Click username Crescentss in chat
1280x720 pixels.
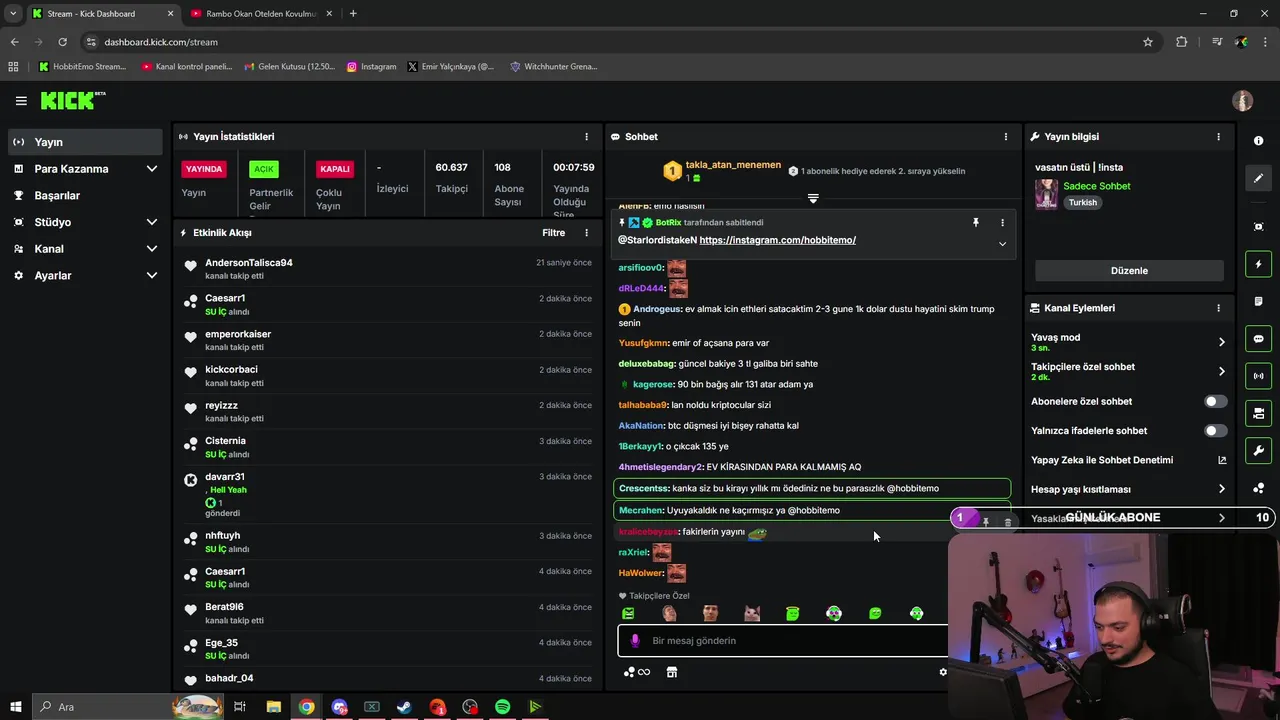pos(643,489)
